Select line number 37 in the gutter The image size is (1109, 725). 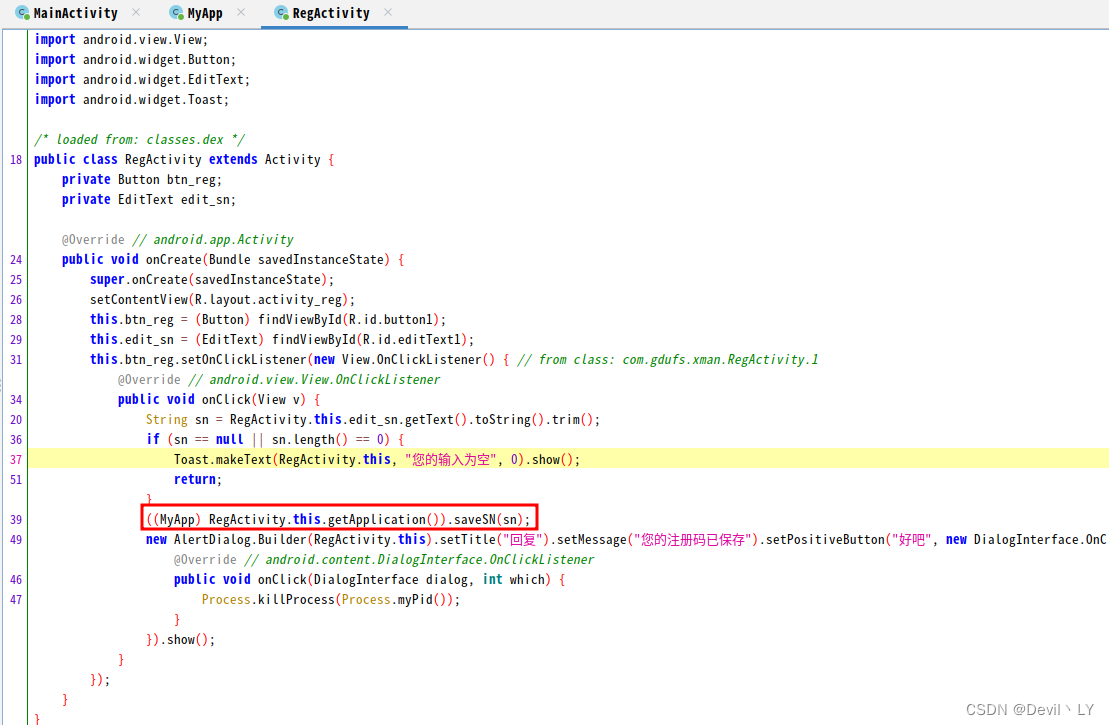point(16,460)
